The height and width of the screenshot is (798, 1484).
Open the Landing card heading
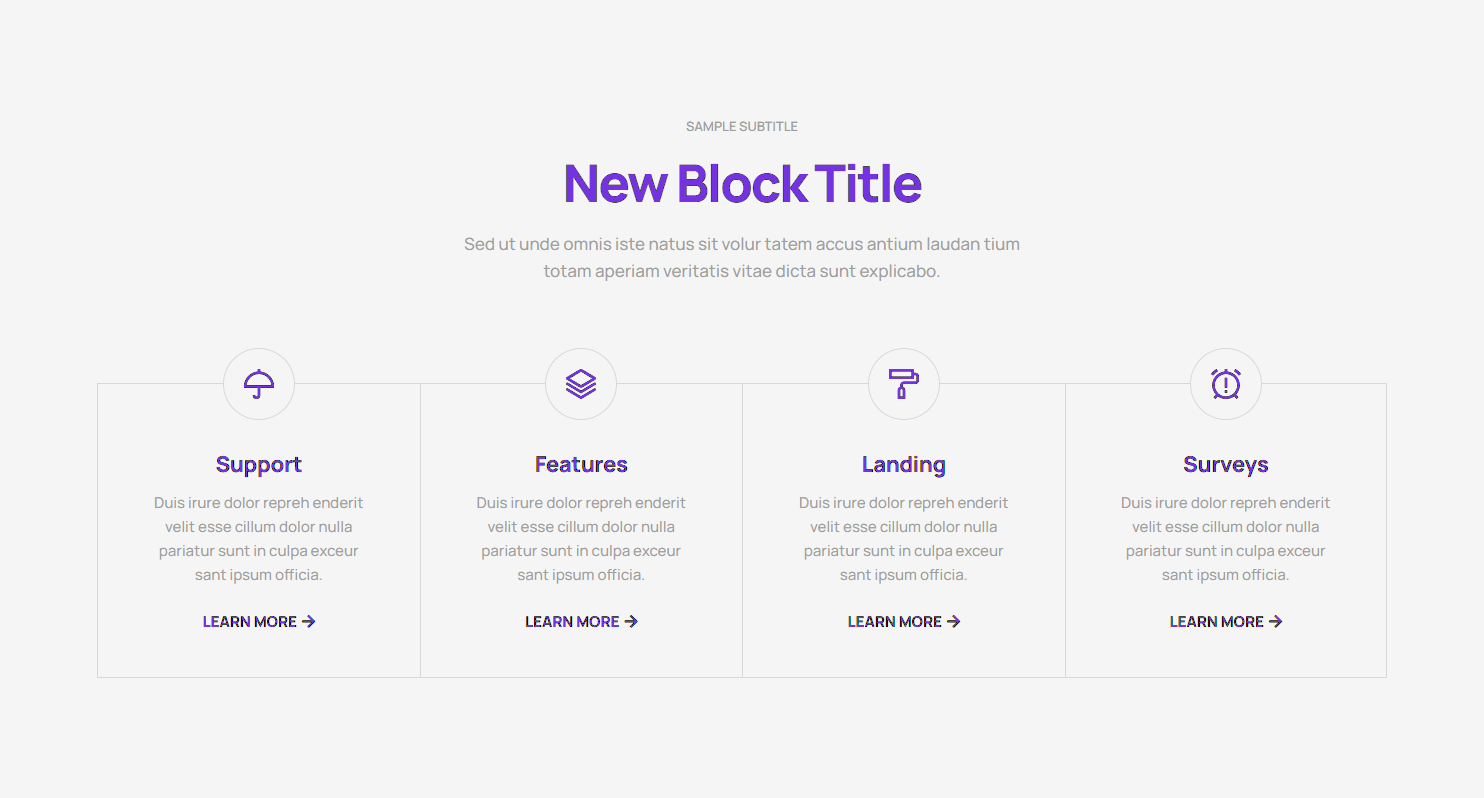pos(903,464)
